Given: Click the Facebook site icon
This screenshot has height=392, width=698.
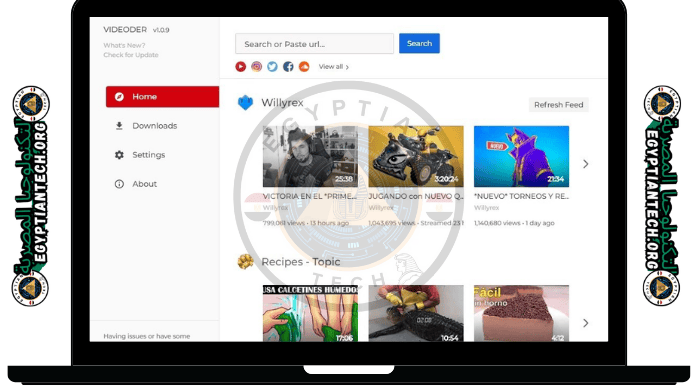Looking at the screenshot, I should pos(288,67).
